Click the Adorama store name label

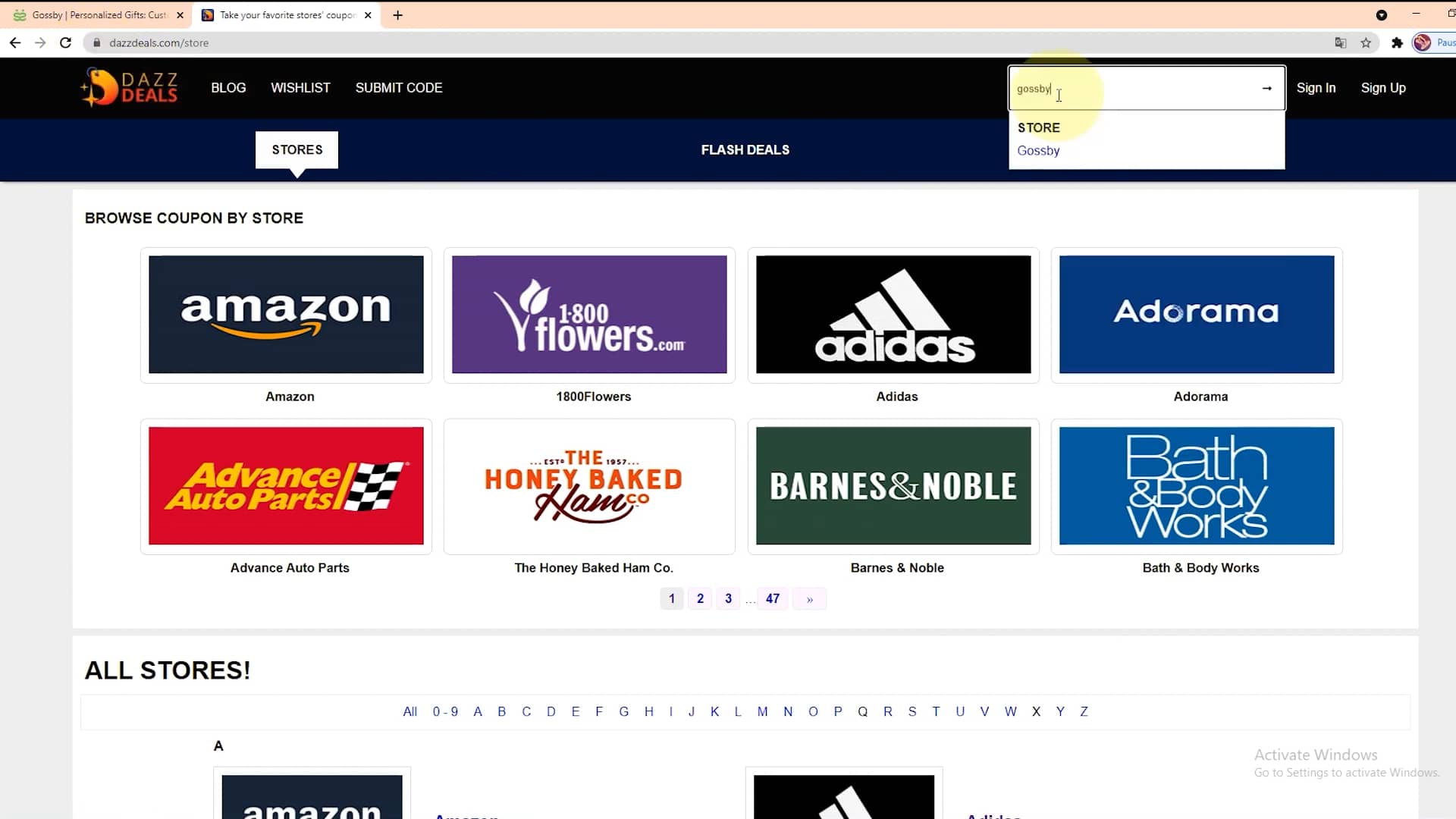(x=1200, y=397)
